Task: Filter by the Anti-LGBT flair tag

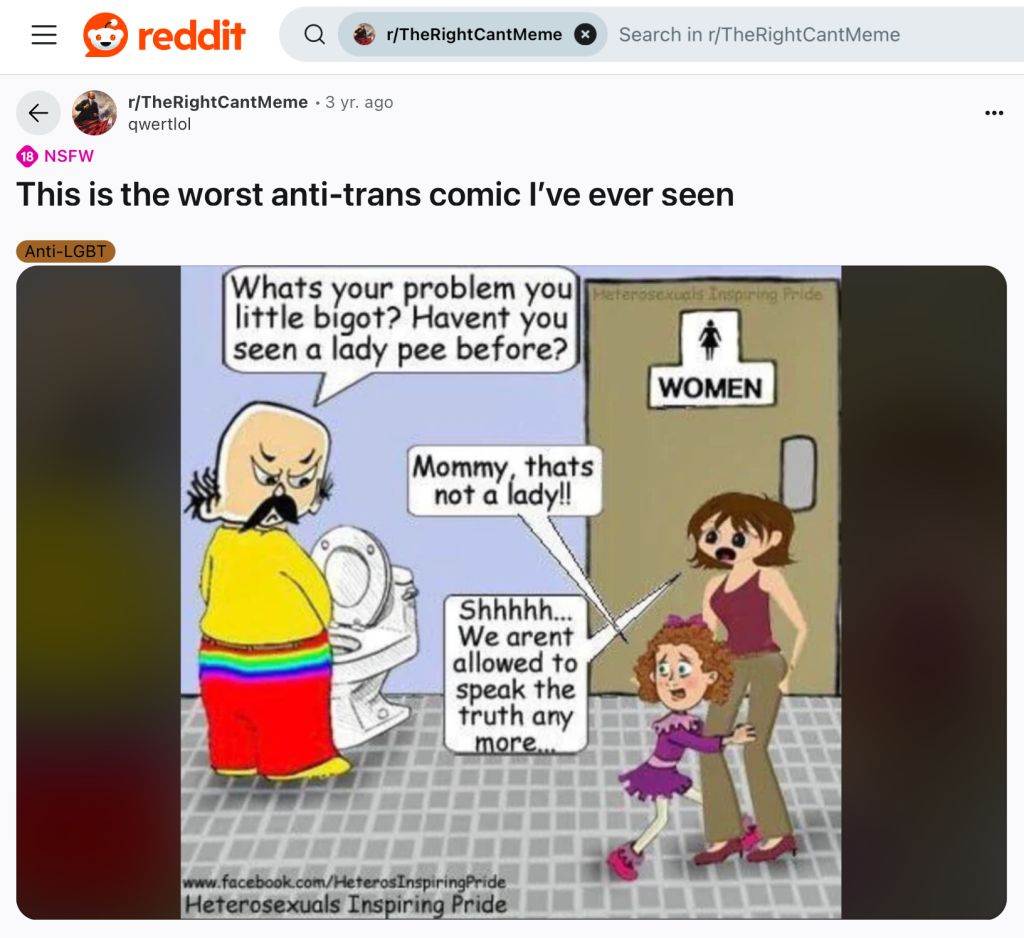Action: pos(66,251)
